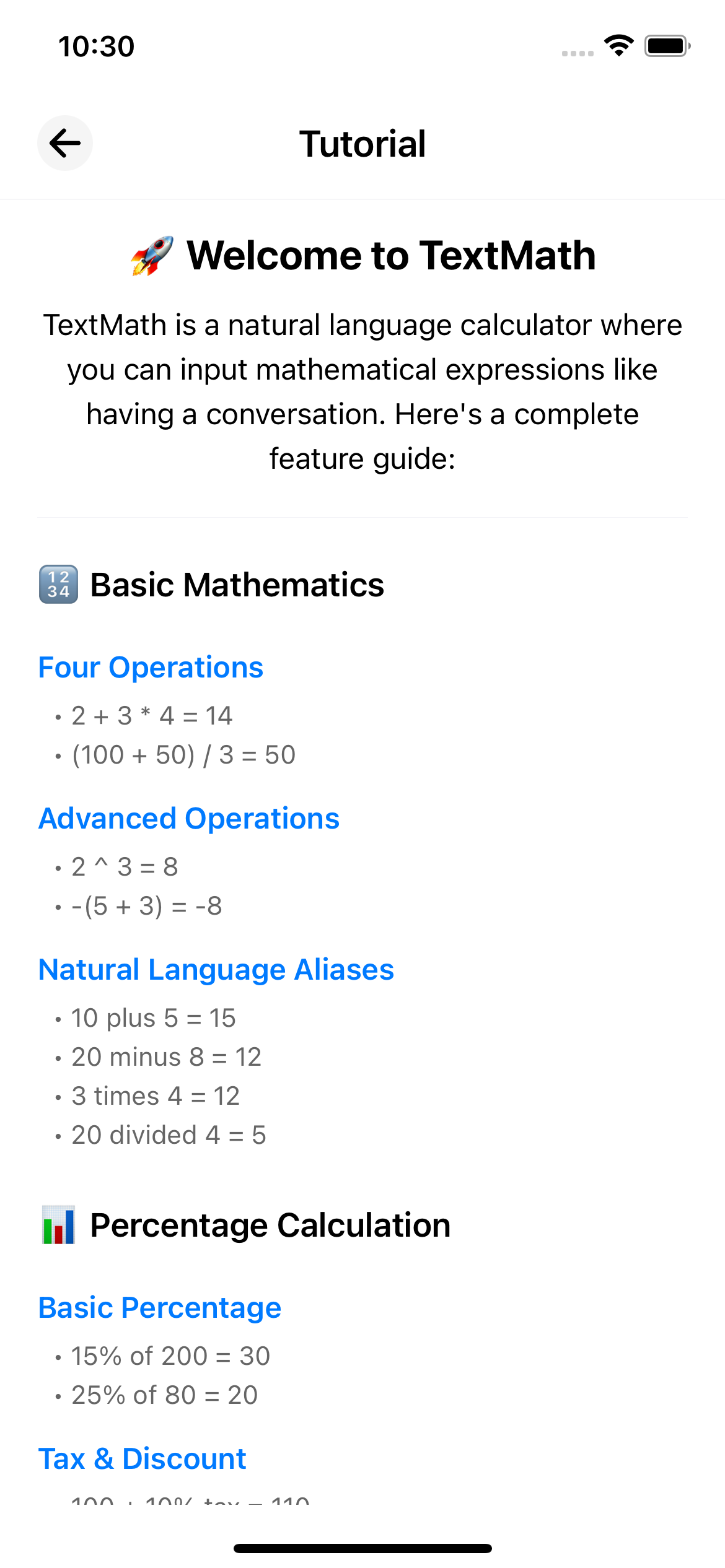Tap the example line 2 + 3 * 4 = 14

tap(151, 716)
